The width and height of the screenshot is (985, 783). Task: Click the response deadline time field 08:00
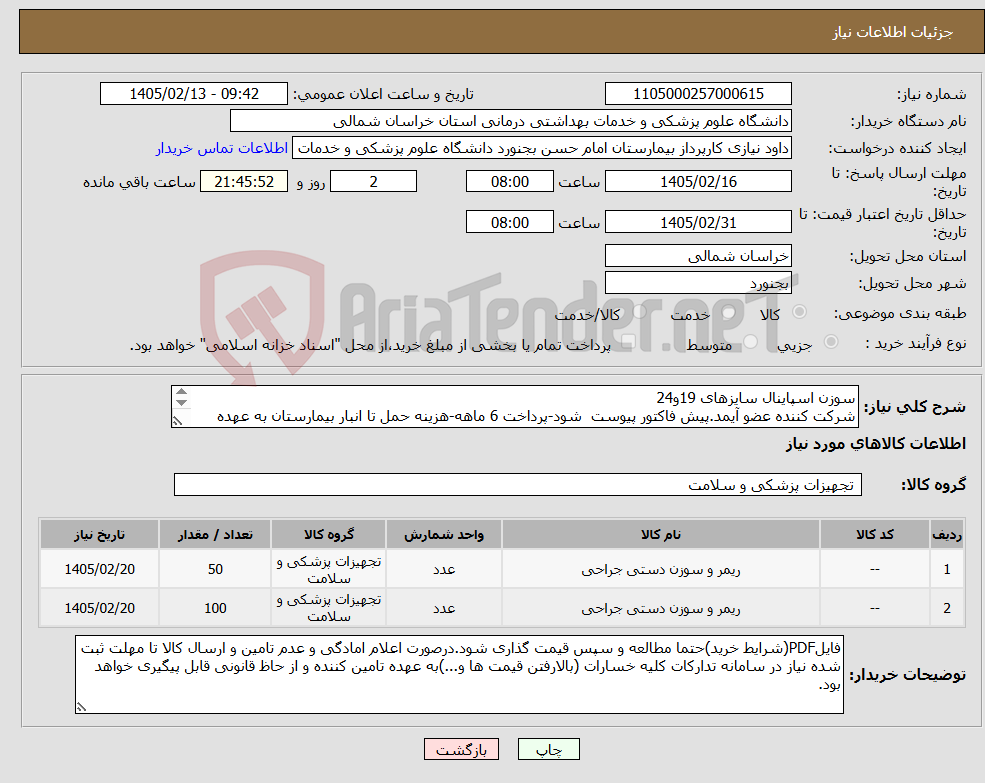(509, 182)
